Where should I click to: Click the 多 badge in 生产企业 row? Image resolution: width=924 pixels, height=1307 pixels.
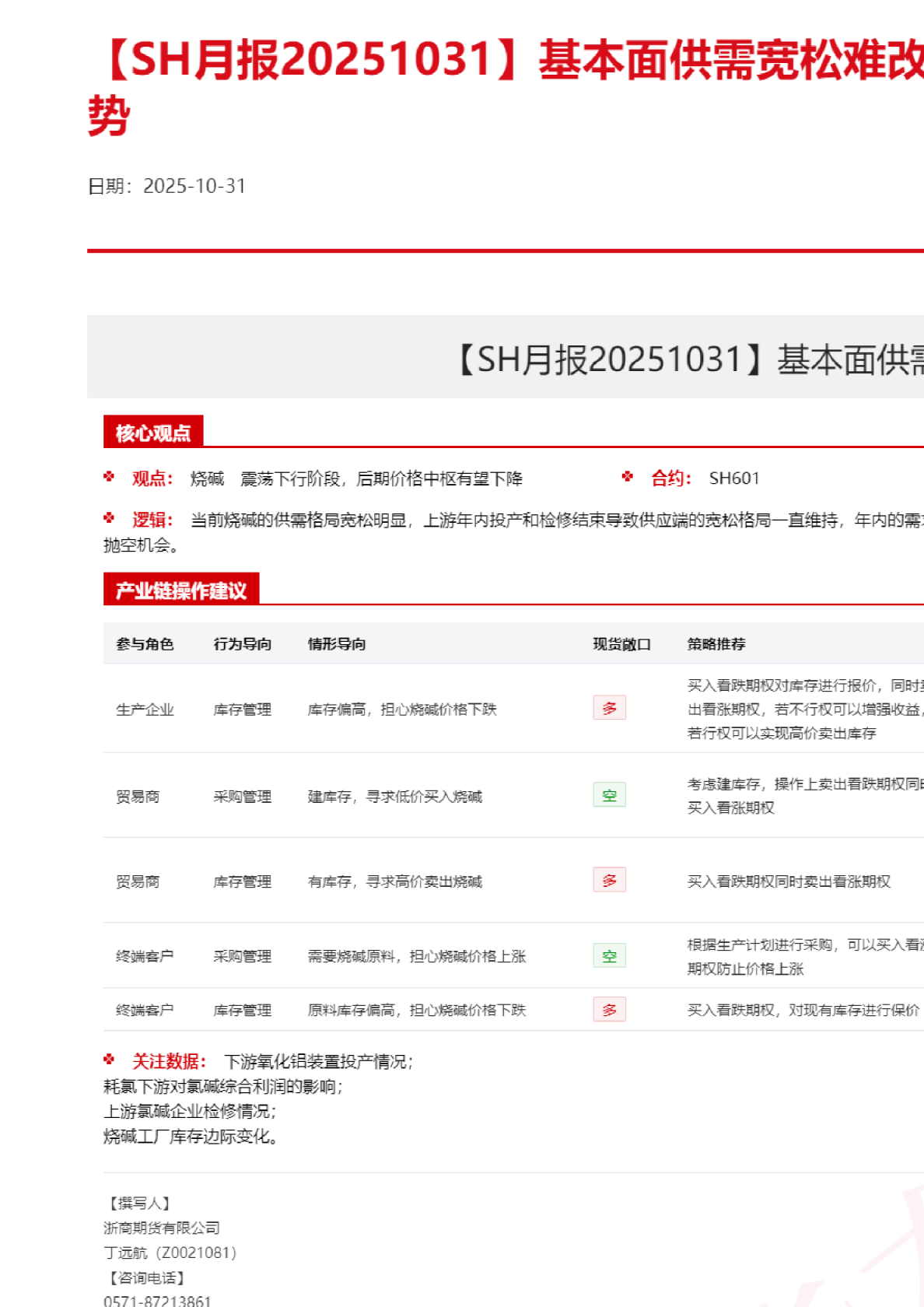click(609, 708)
